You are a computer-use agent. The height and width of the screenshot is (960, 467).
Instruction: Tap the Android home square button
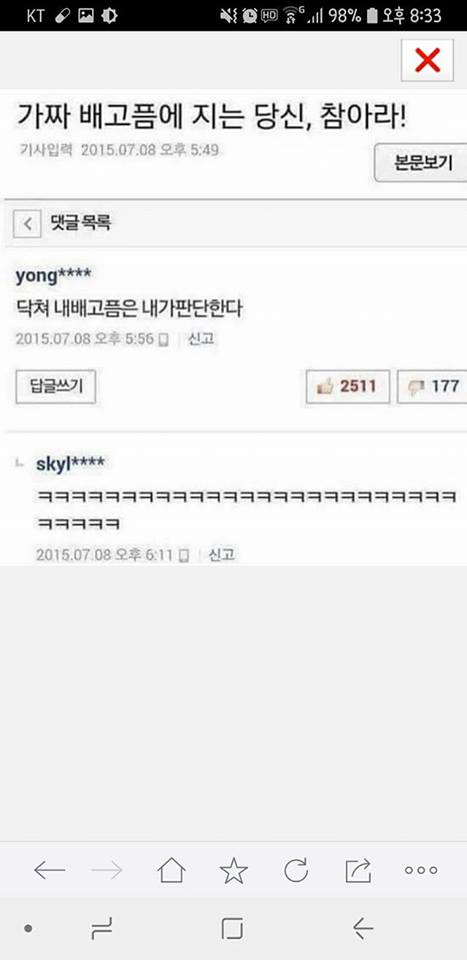pos(233,929)
